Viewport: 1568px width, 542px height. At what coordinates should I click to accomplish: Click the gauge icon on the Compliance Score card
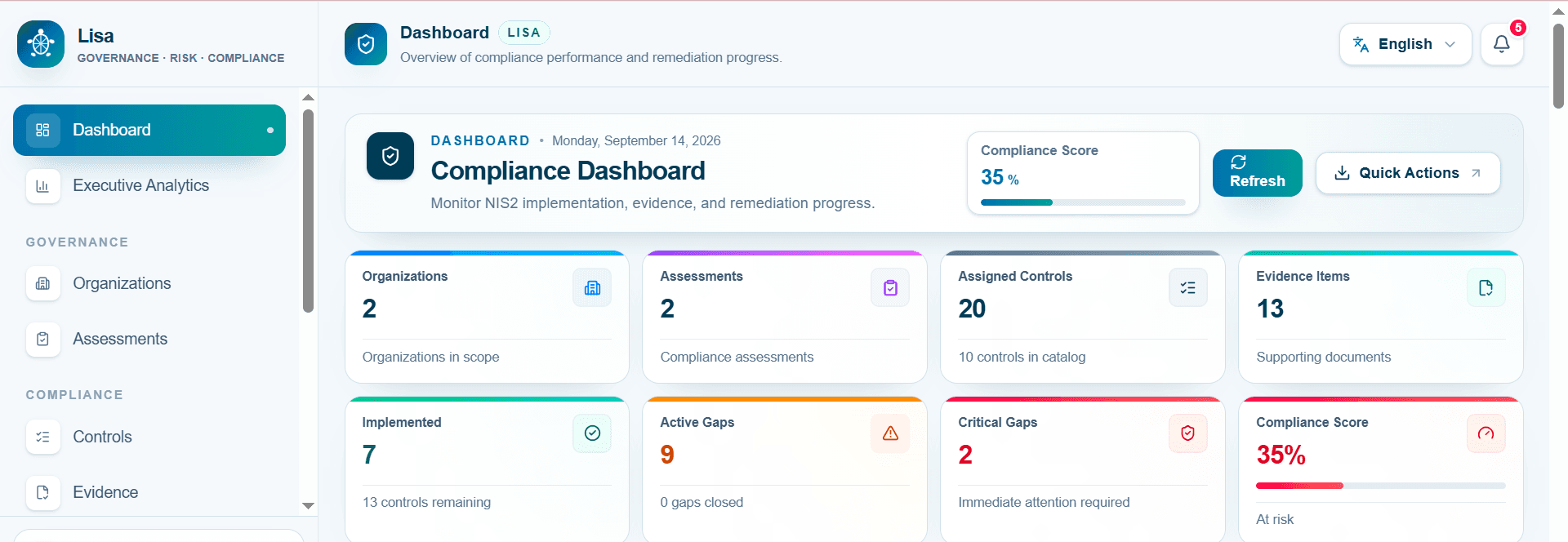[1486, 433]
